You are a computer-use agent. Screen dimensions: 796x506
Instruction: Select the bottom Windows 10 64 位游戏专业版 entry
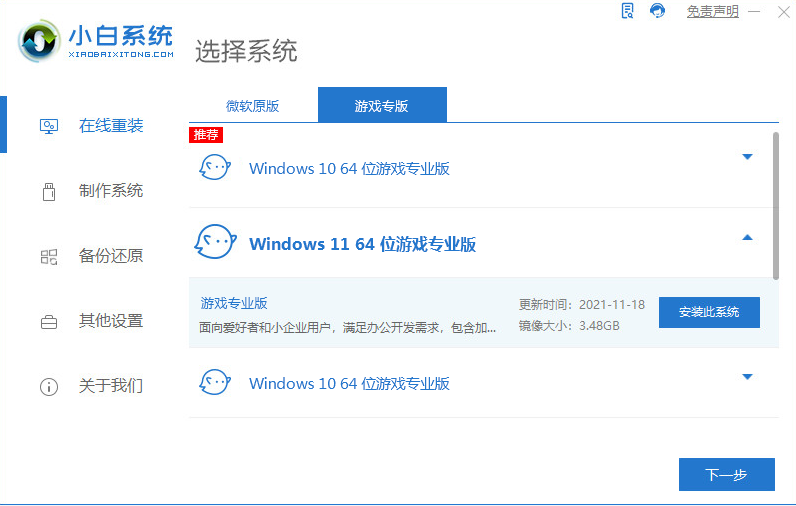pyautogui.click(x=349, y=384)
